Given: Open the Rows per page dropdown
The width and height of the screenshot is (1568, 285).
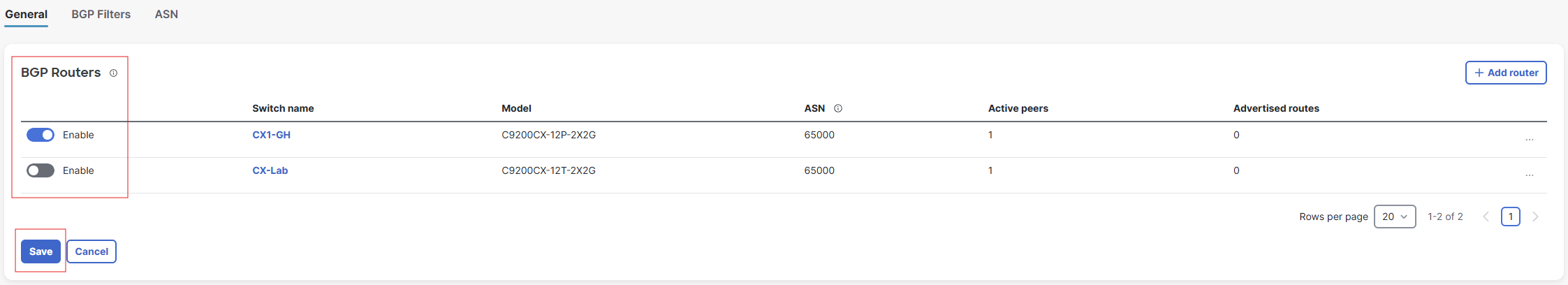Looking at the screenshot, I should (x=1395, y=217).
